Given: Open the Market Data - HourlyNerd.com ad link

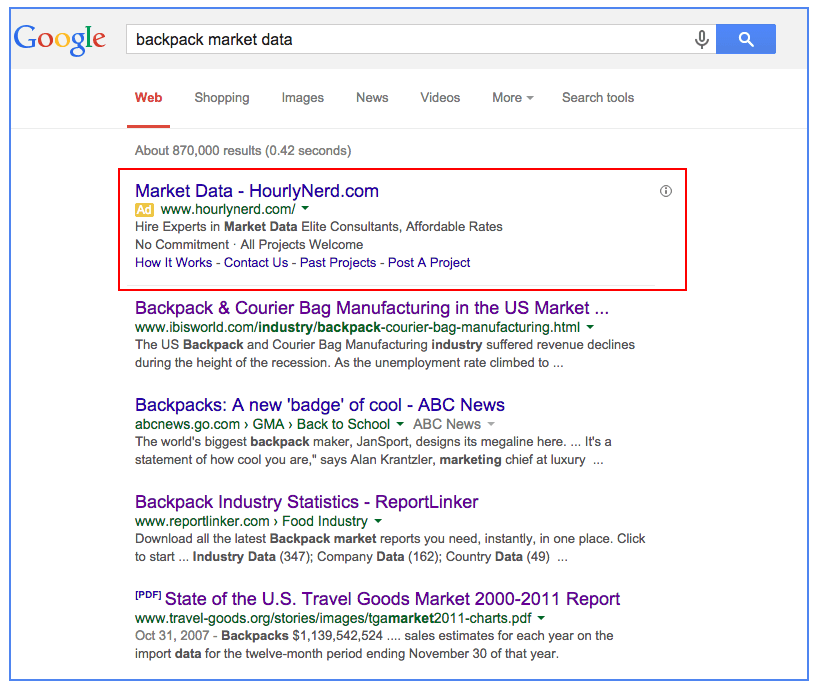Looking at the screenshot, I should click(257, 191).
